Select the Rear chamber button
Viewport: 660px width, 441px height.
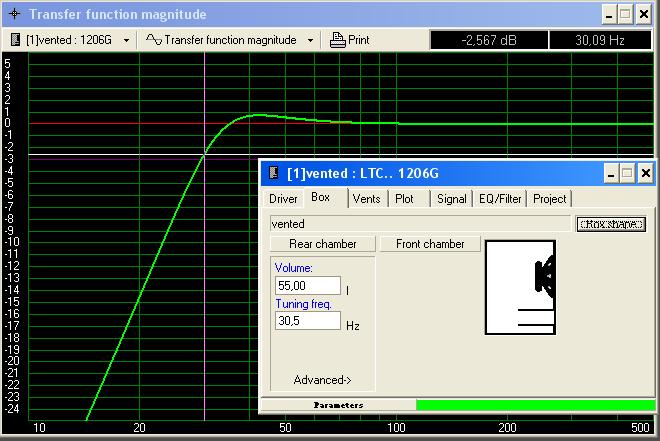(x=322, y=244)
